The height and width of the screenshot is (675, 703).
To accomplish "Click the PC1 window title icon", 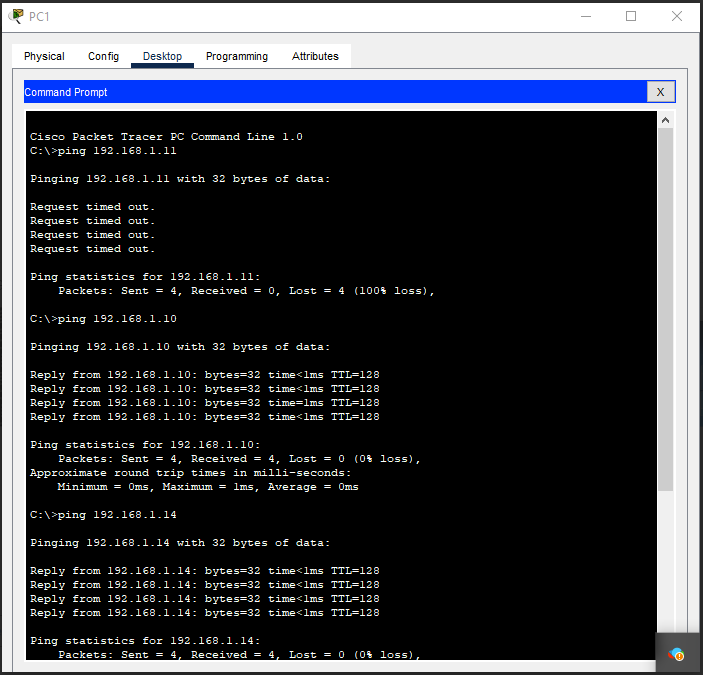I will (17, 16).
